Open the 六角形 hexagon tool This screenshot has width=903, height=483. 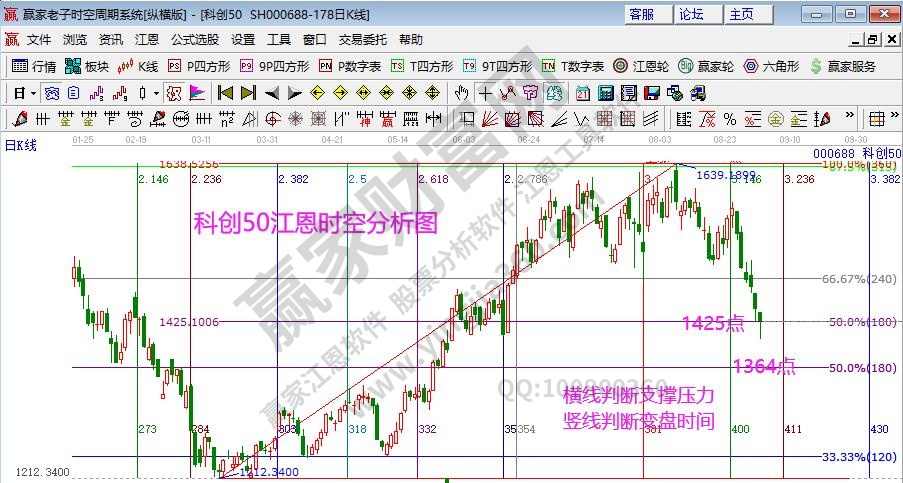pyautogui.click(x=770, y=66)
